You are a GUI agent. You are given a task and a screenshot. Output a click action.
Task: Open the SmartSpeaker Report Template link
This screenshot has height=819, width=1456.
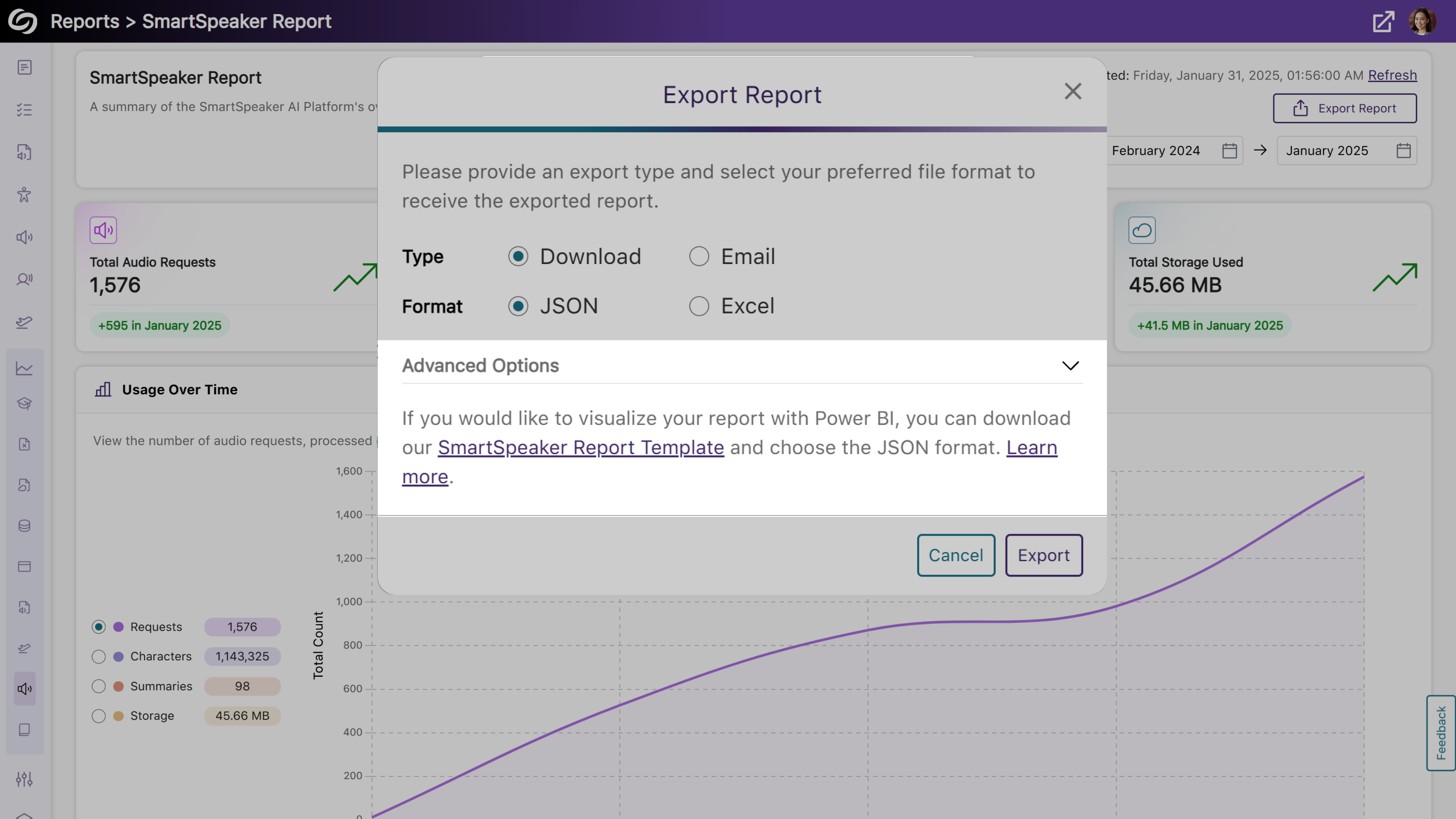(x=581, y=447)
